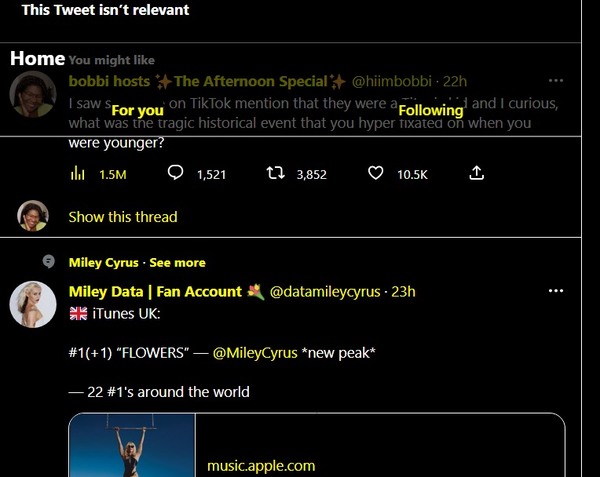The image size is (600, 477).
Task: Open Miley Data profile picture
Action: 33,304
